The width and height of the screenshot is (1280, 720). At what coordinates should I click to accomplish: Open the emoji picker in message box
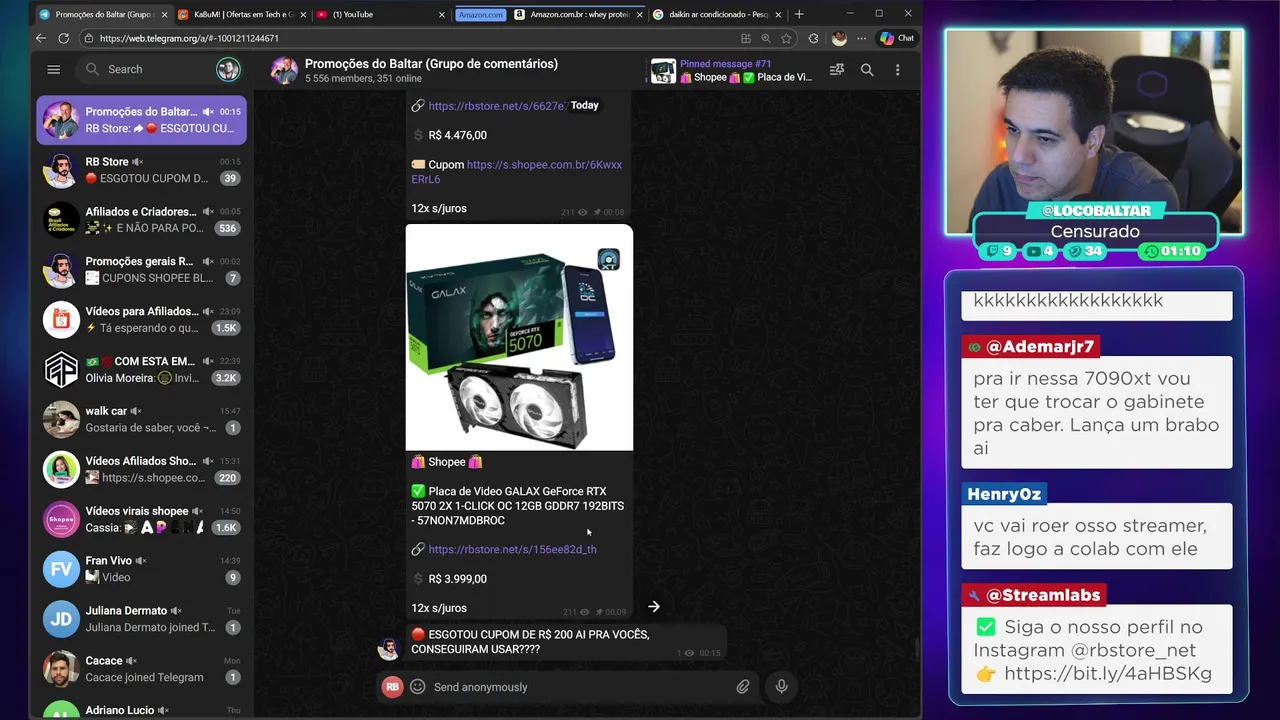click(418, 687)
